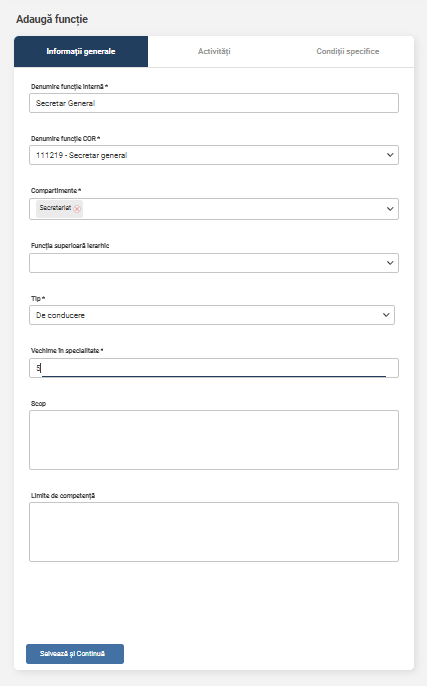Expand the Denumire funcție COR chevron arrow

390,155
